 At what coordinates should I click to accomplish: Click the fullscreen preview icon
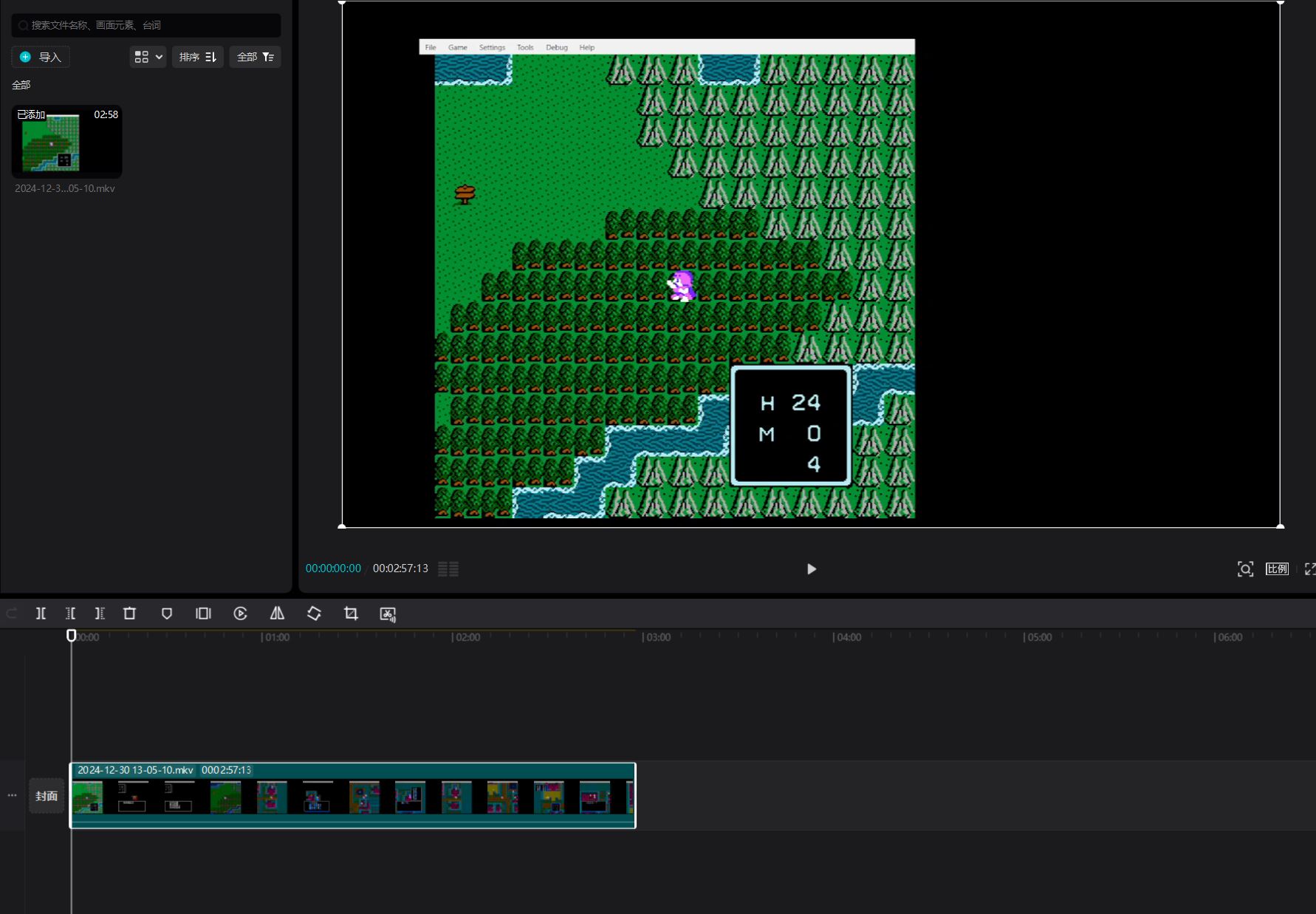pyautogui.click(x=1309, y=568)
